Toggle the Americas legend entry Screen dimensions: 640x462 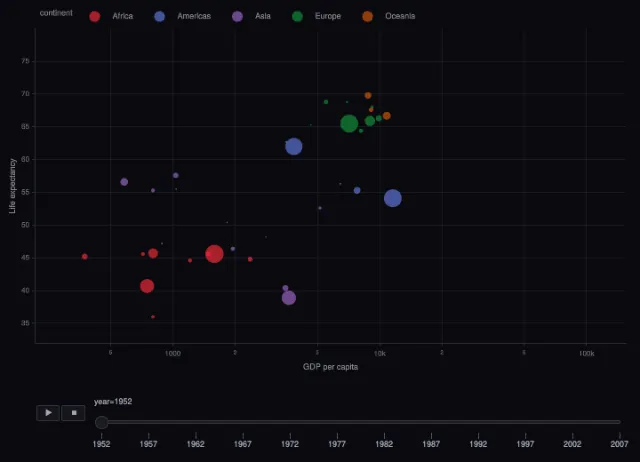click(182, 16)
